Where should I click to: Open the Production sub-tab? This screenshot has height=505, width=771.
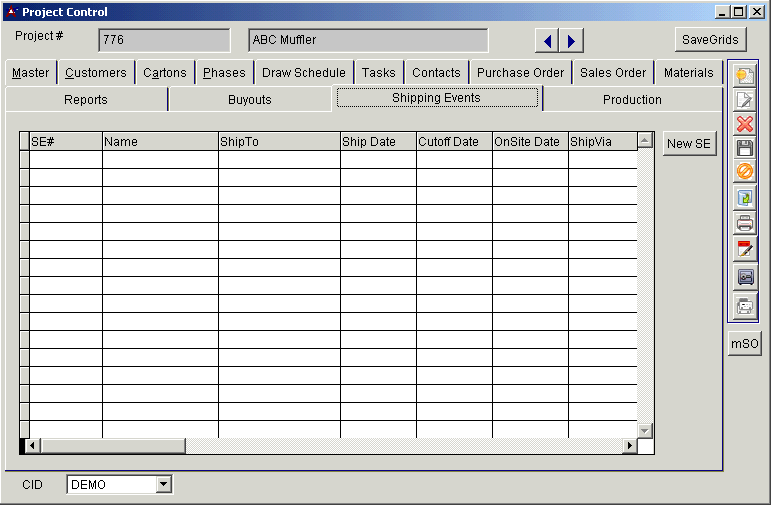[632, 100]
